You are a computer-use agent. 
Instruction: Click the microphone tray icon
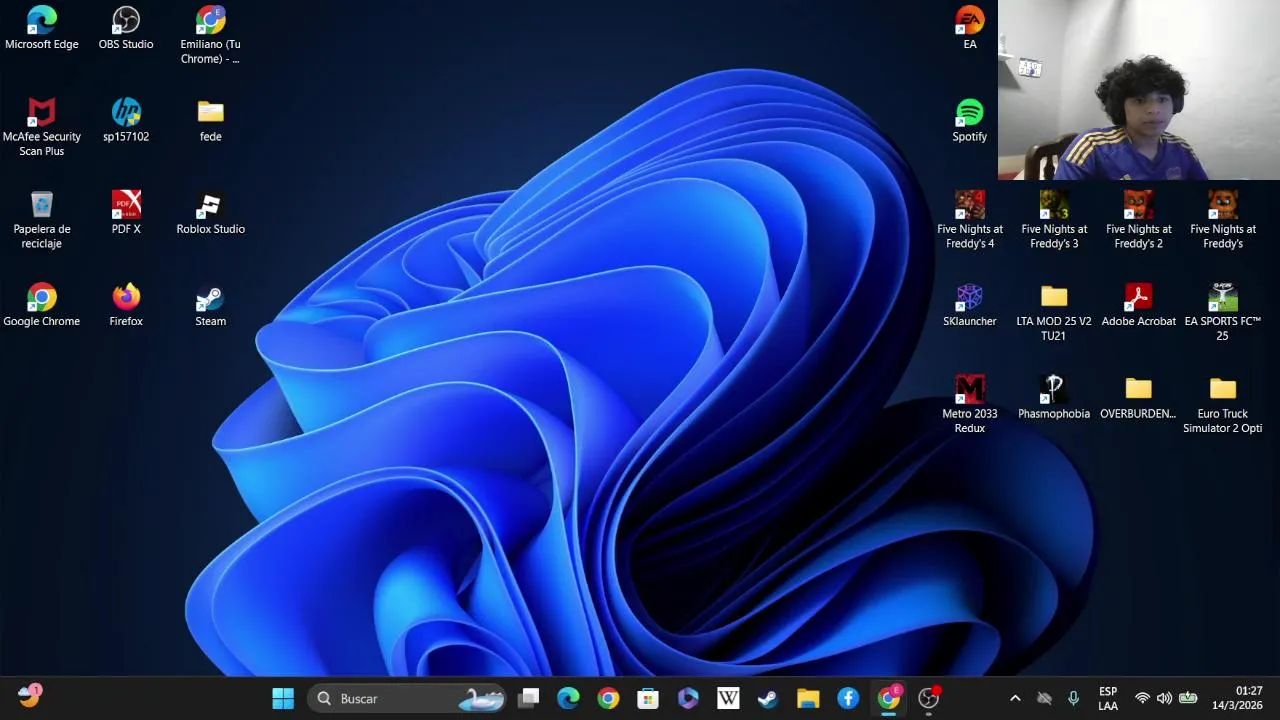point(1073,698)
